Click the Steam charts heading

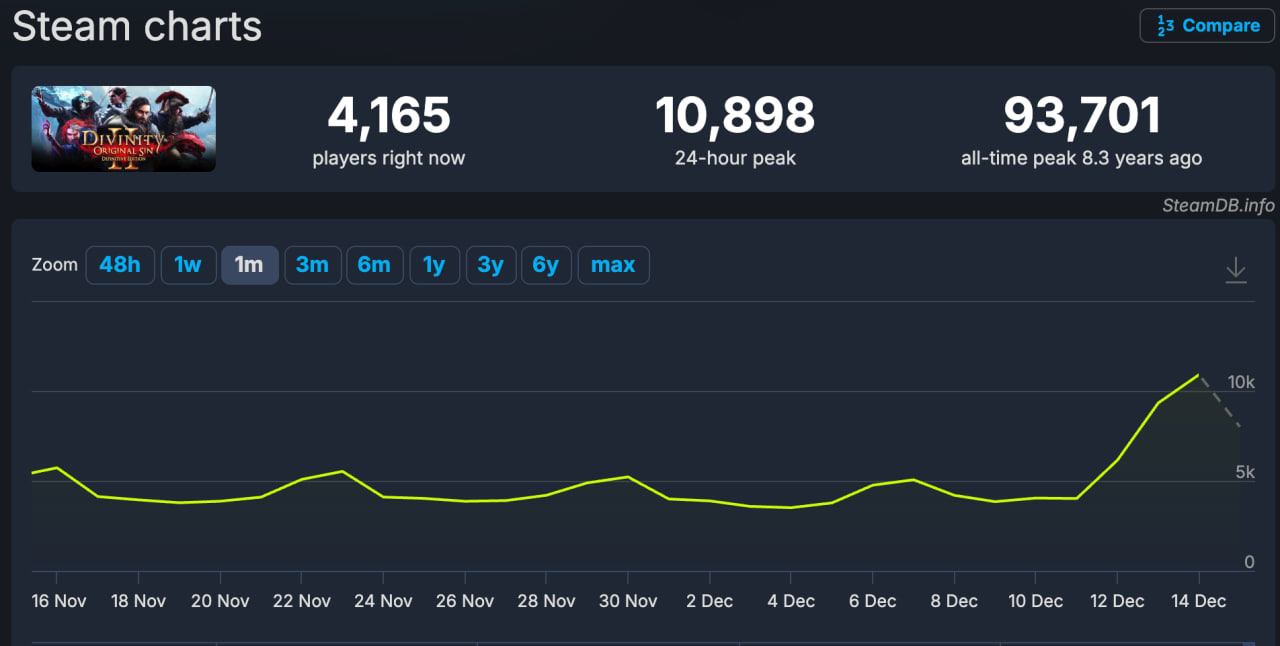(x=137, y=26)
